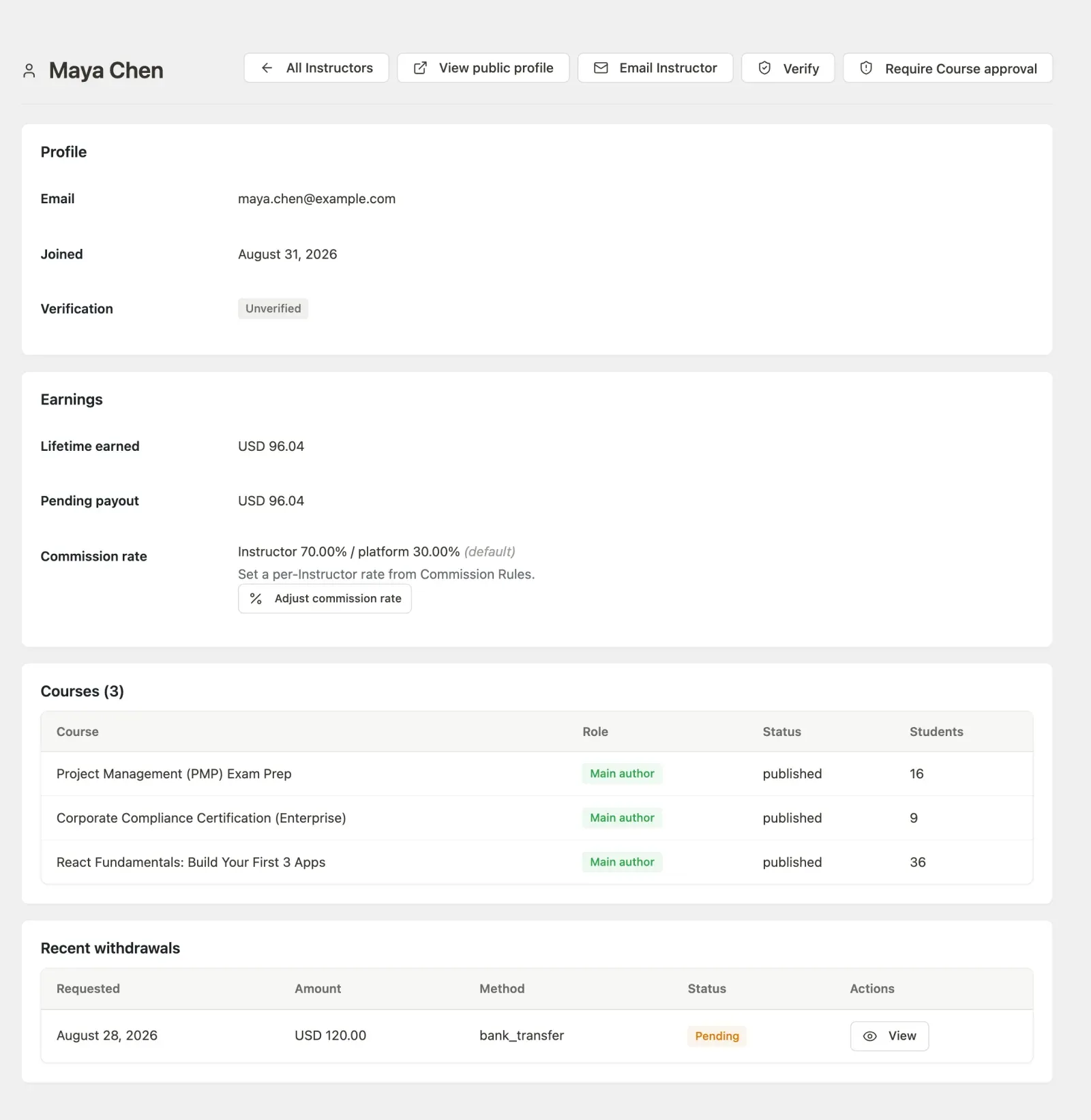
Task: Click the Pending withdrawal status badge
Action: (x=717, y=1036)
